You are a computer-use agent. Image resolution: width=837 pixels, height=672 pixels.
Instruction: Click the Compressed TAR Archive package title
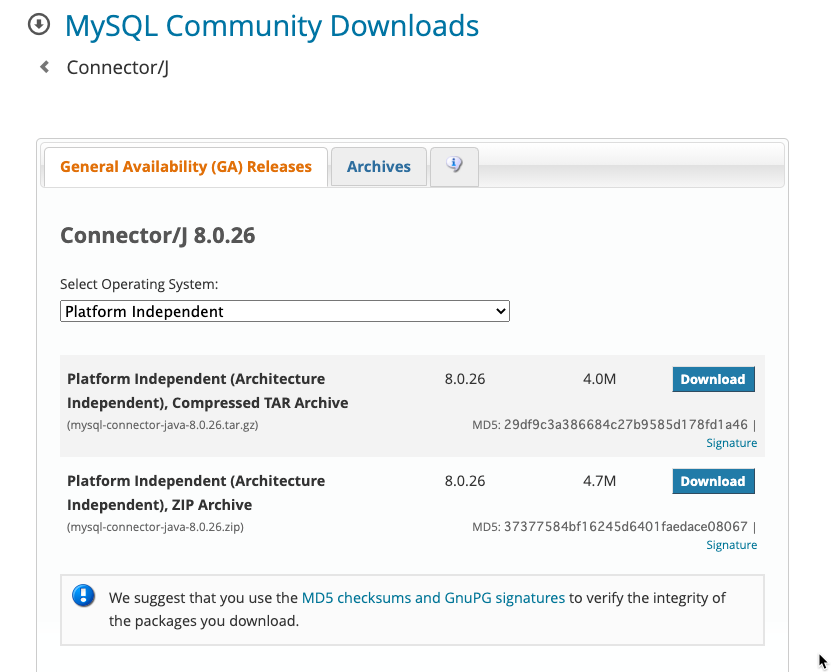(x=208, y=391)
